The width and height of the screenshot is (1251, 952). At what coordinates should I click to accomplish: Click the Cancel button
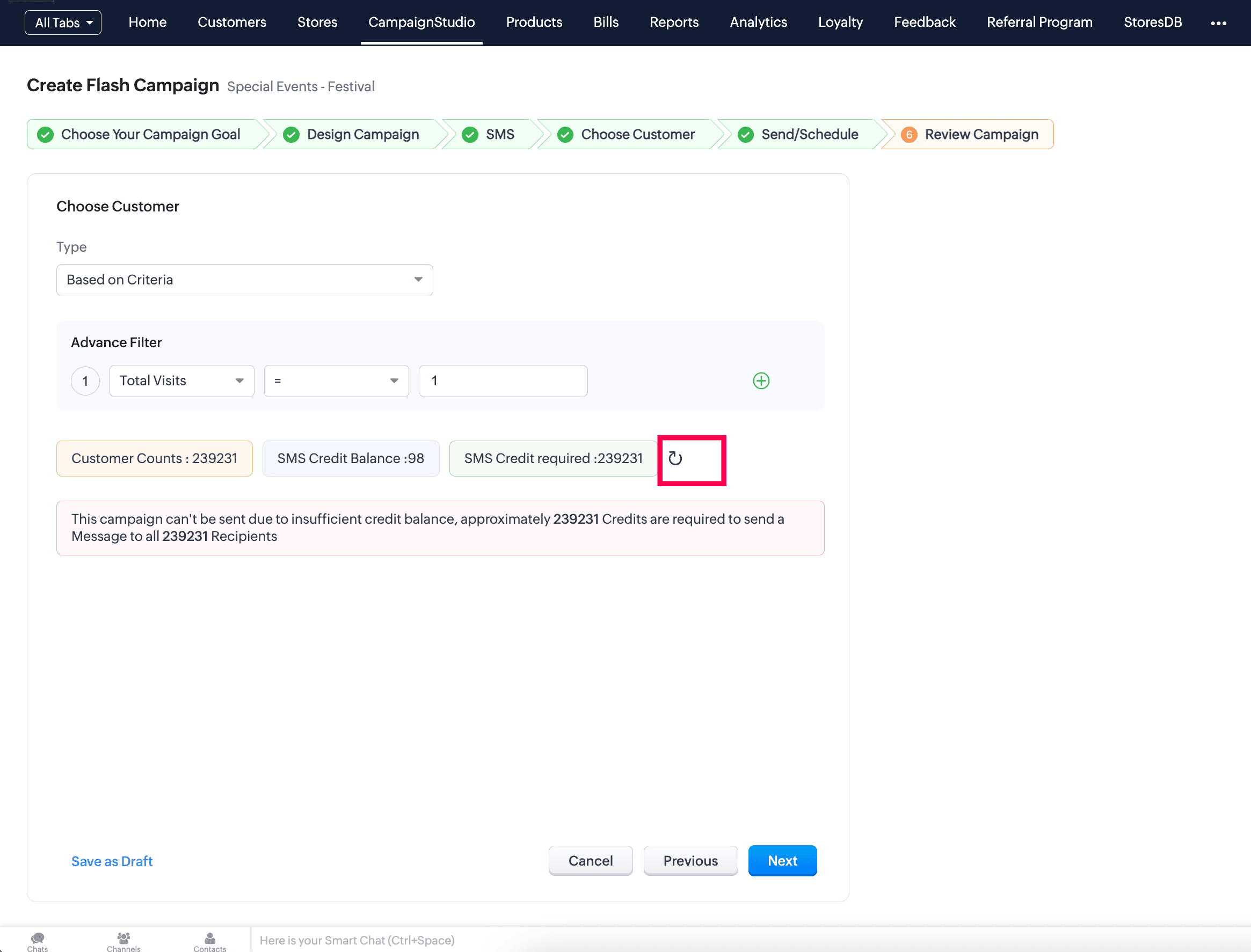click(x=590, y=861)
